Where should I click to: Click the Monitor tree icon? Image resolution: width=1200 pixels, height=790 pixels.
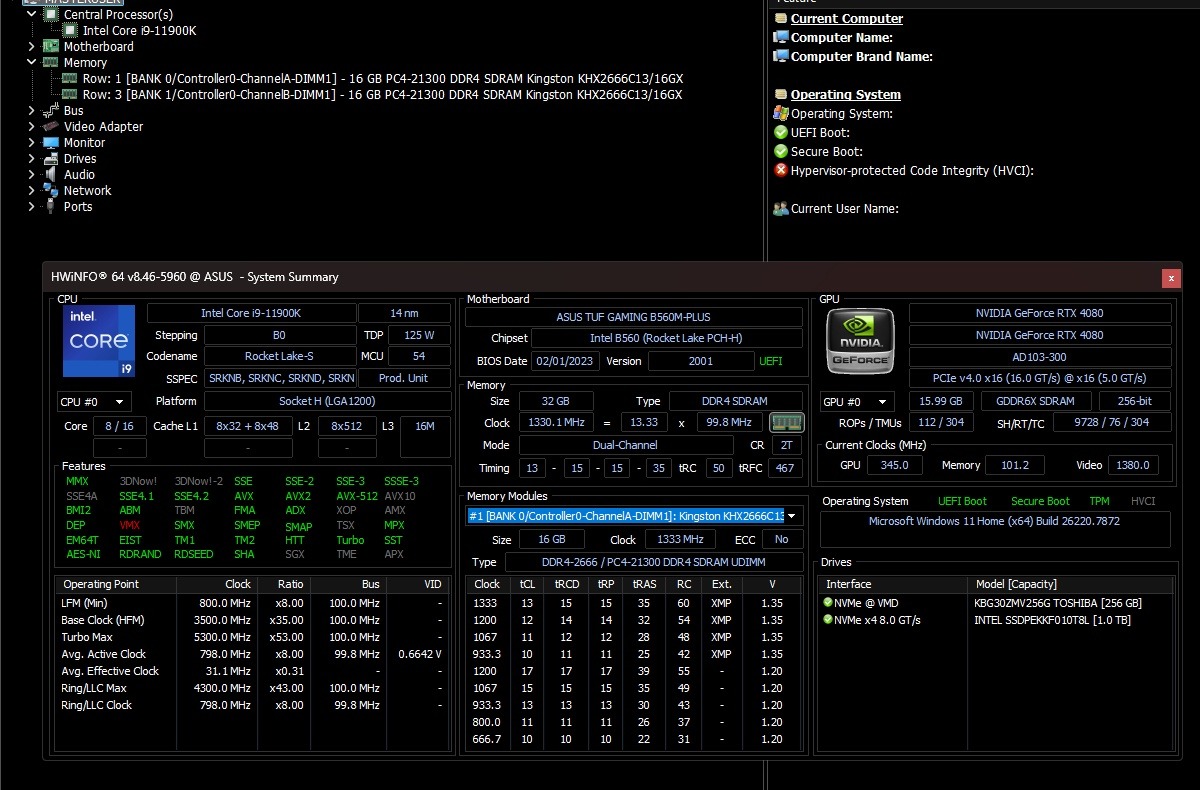pyautogui.click(x=51, y=142)
